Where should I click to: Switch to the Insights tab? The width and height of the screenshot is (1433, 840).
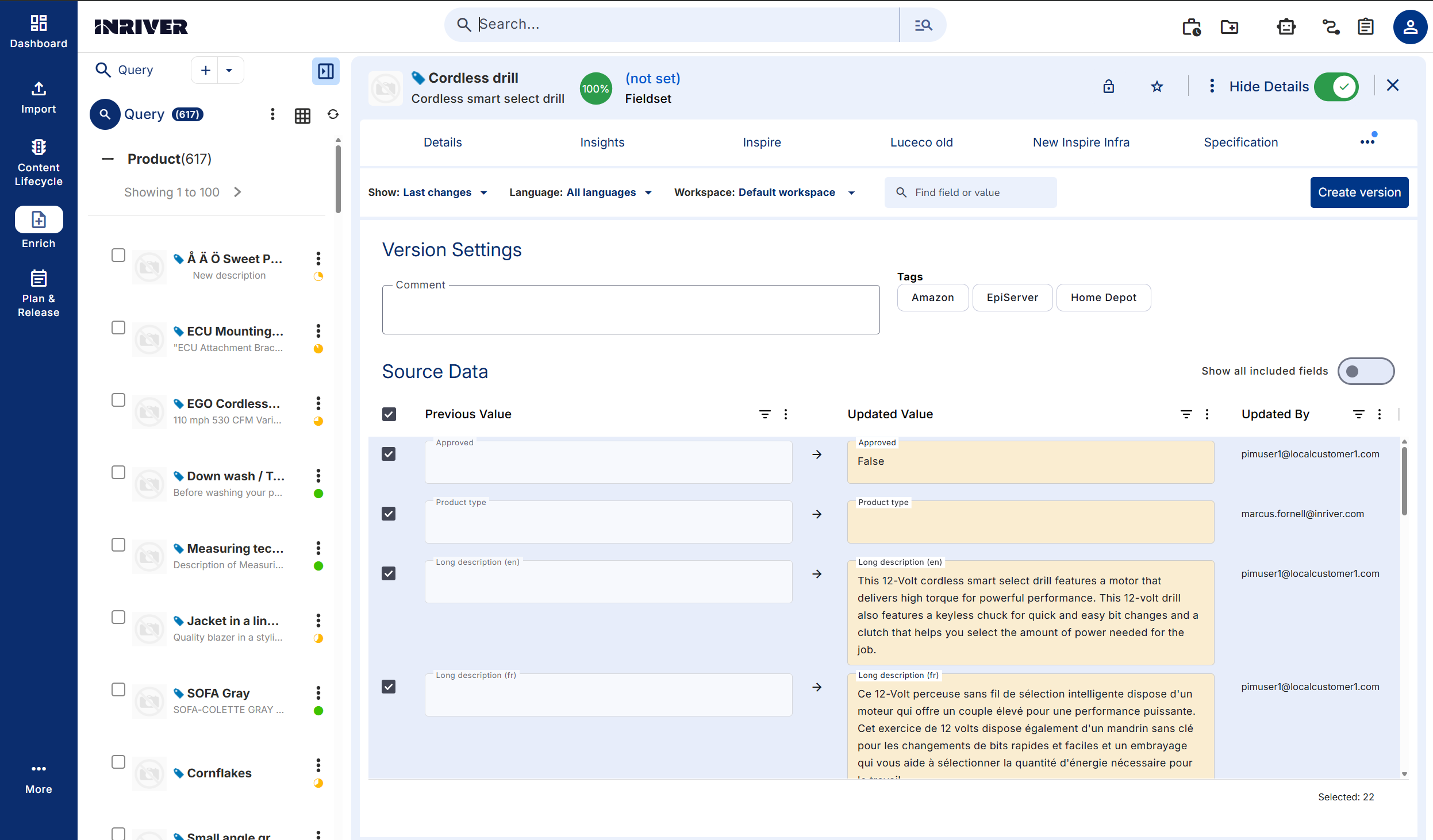point(602,142)
